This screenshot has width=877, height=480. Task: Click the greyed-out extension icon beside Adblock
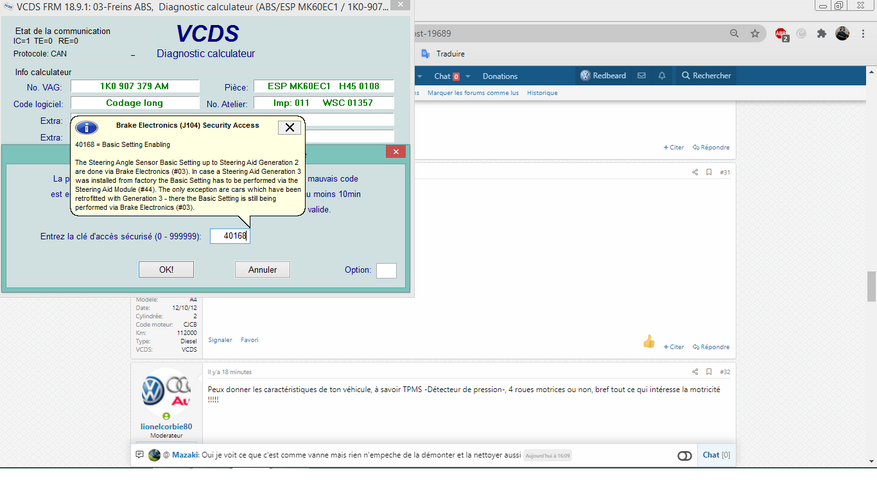pyautogui.click(x=801, y=34)
